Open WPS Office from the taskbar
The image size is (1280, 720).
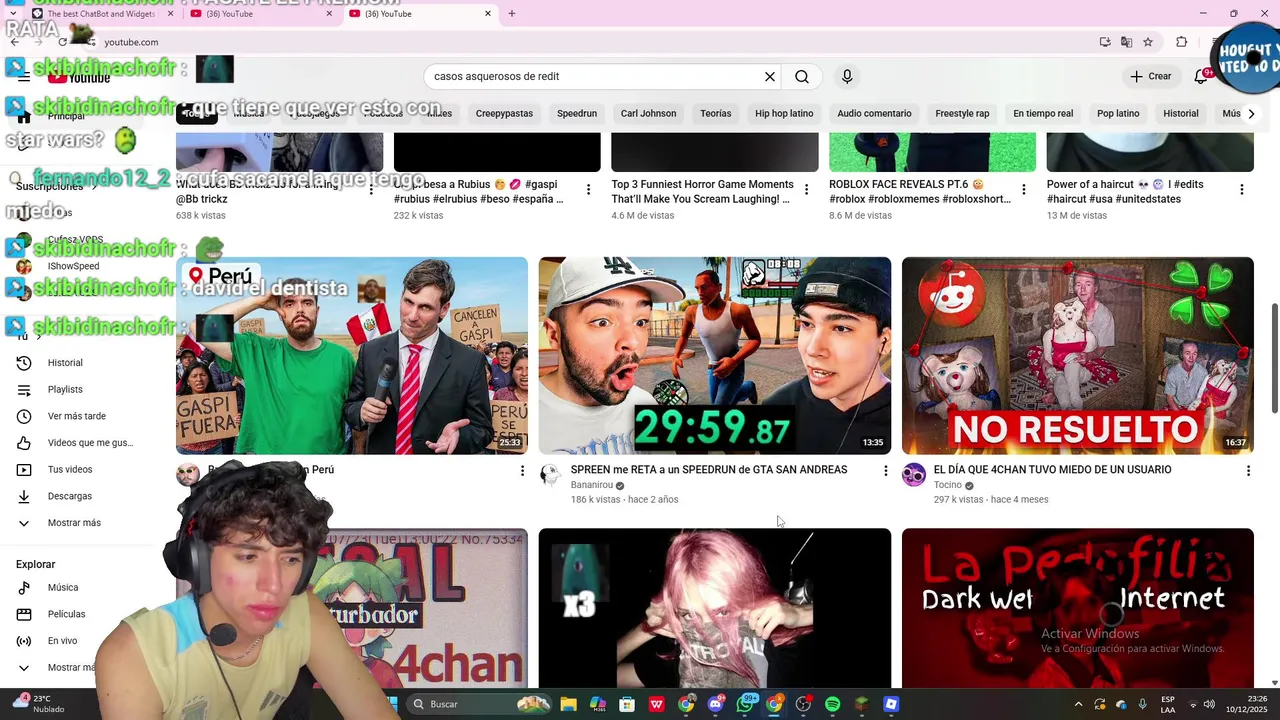point(657,704)
